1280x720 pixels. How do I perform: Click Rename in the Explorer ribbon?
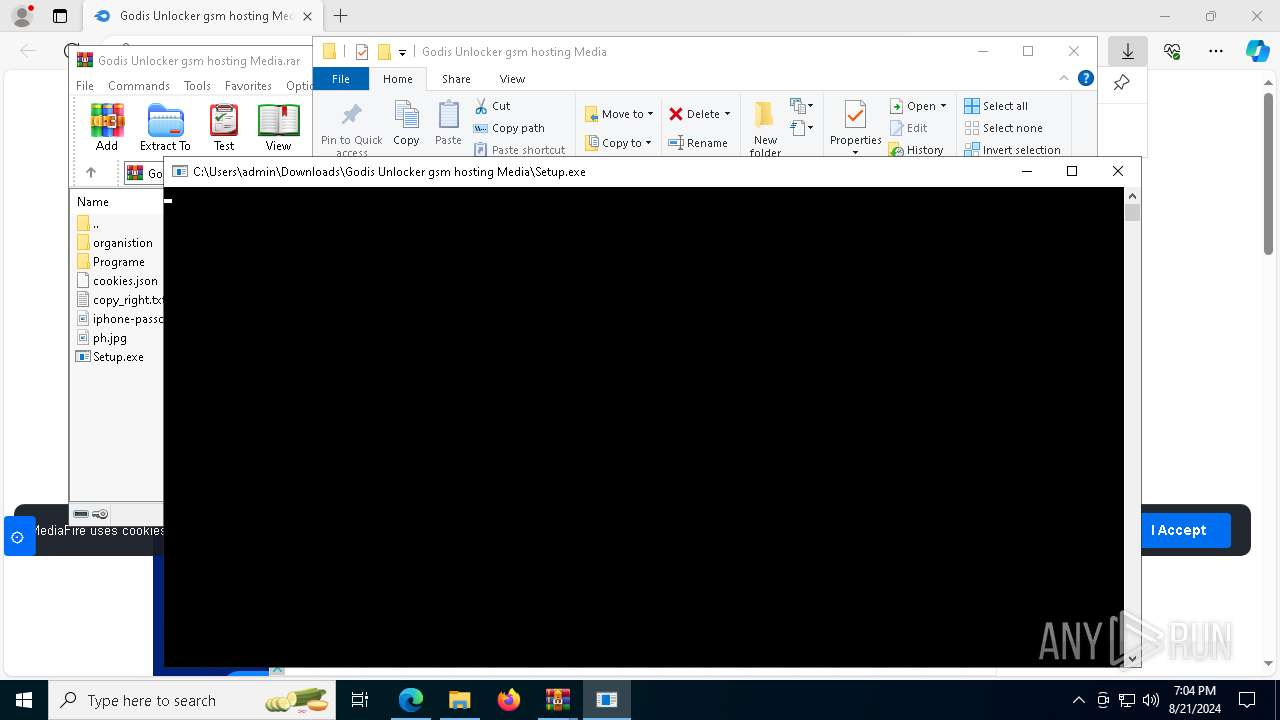698,143
